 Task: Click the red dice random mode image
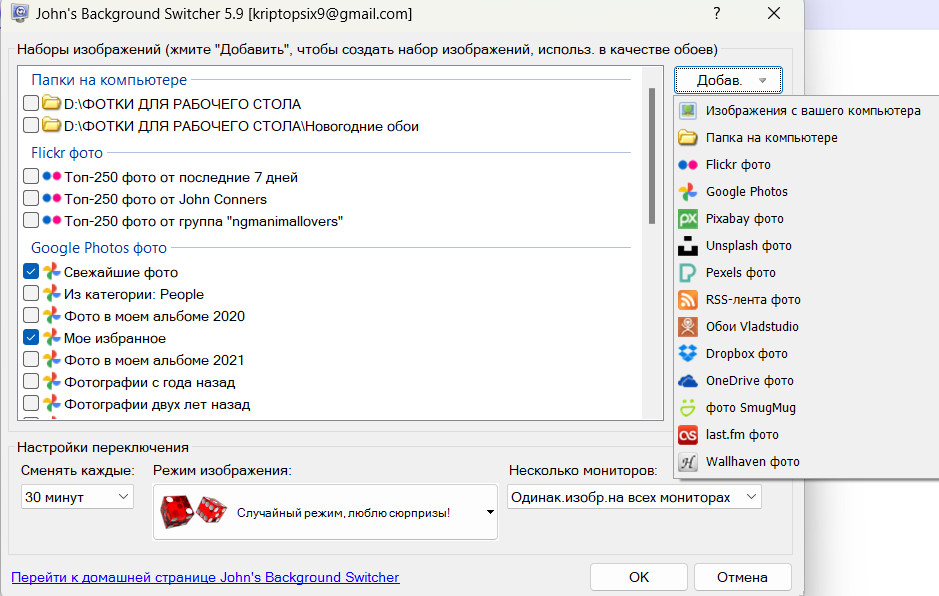193,511
